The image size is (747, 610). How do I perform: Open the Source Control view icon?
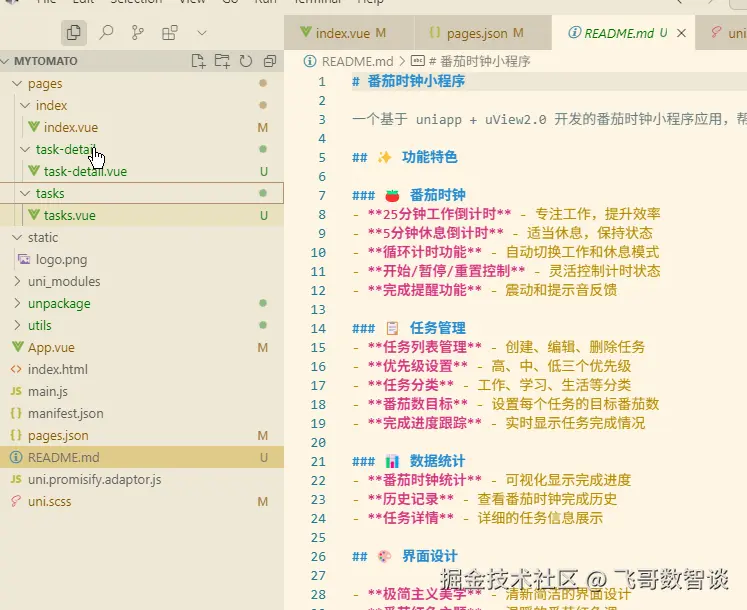pos(138,33)
